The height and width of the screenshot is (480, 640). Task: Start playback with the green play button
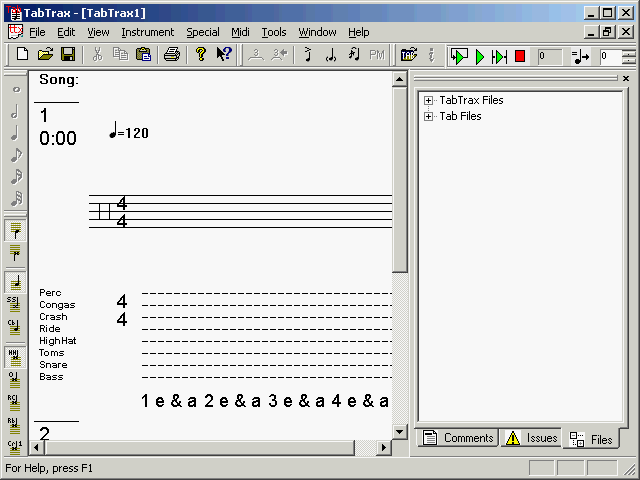pos(480,56)
